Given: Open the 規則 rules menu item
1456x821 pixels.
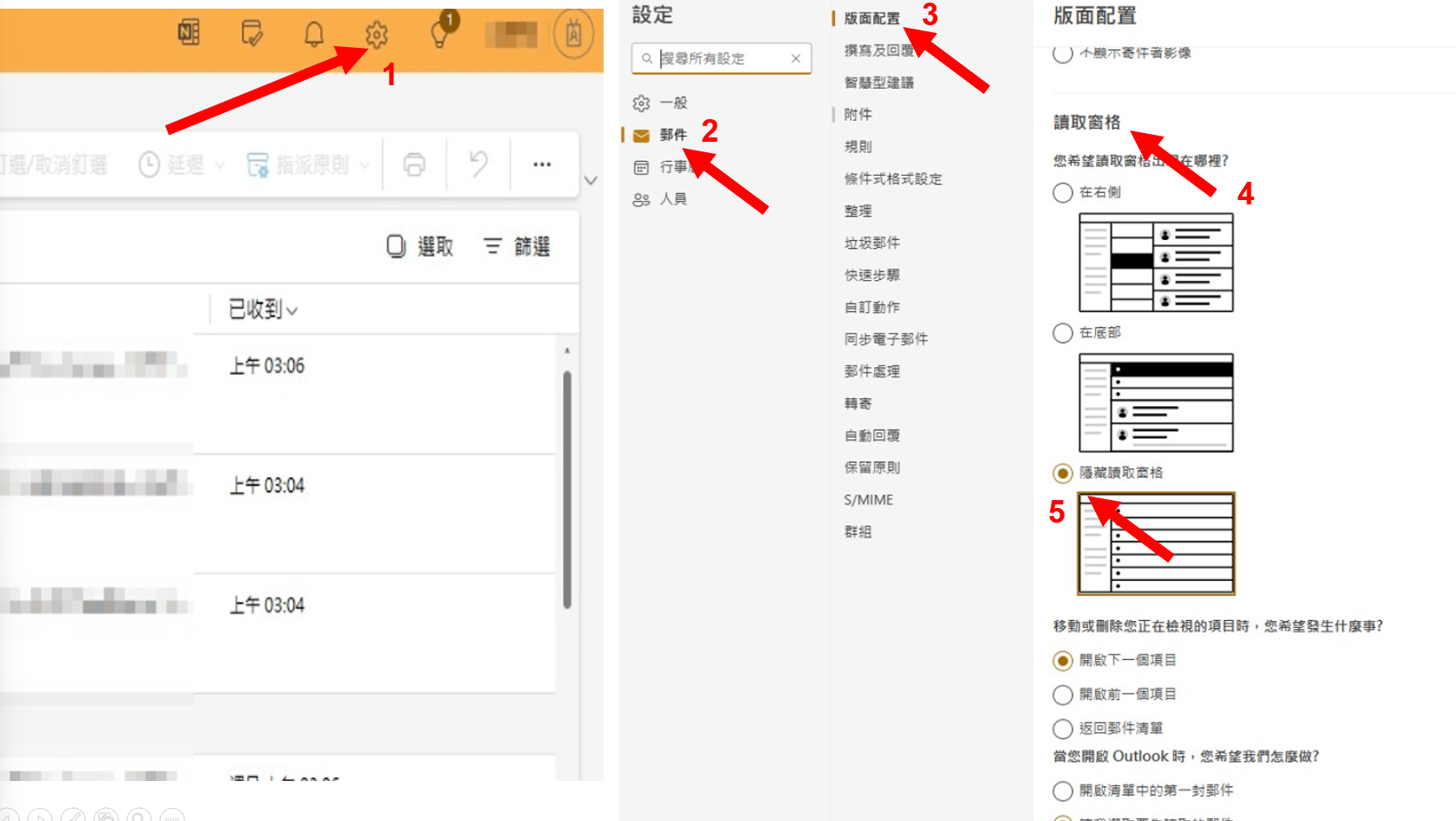Looking at the screenshot, I should coord(858,147).
